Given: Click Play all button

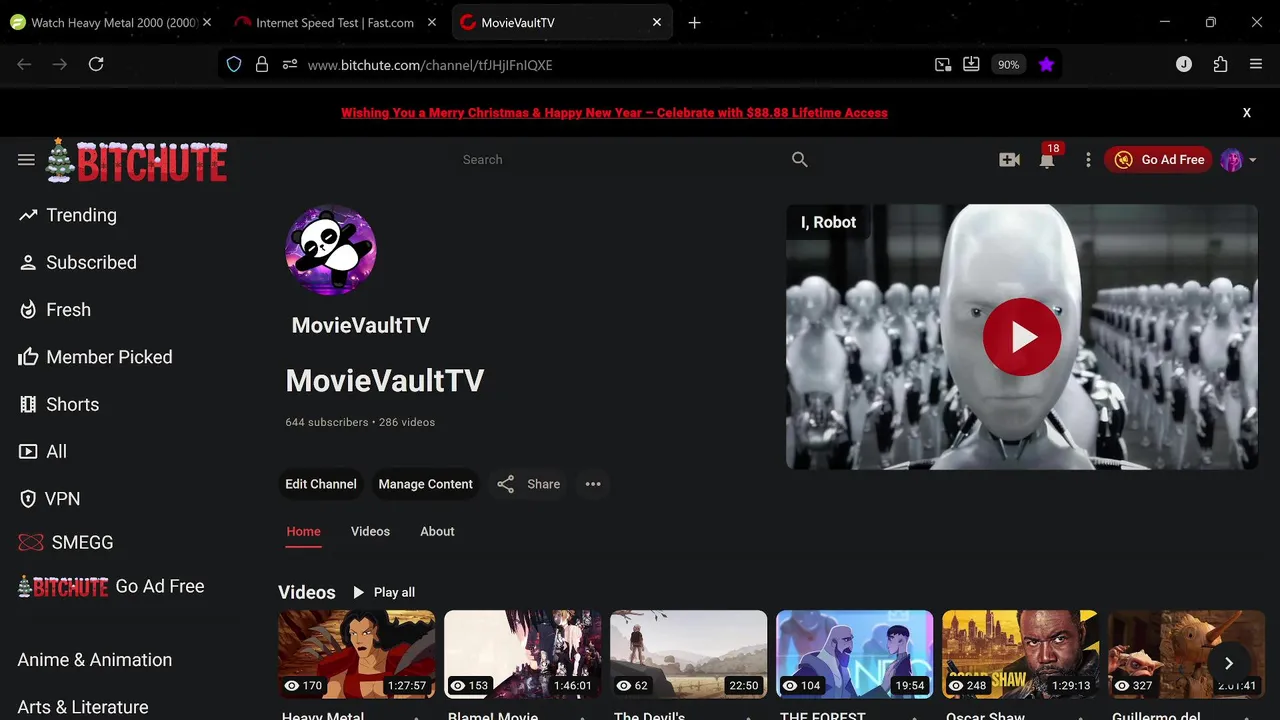Looking at the screenshot, I should (x=384, y=593).
